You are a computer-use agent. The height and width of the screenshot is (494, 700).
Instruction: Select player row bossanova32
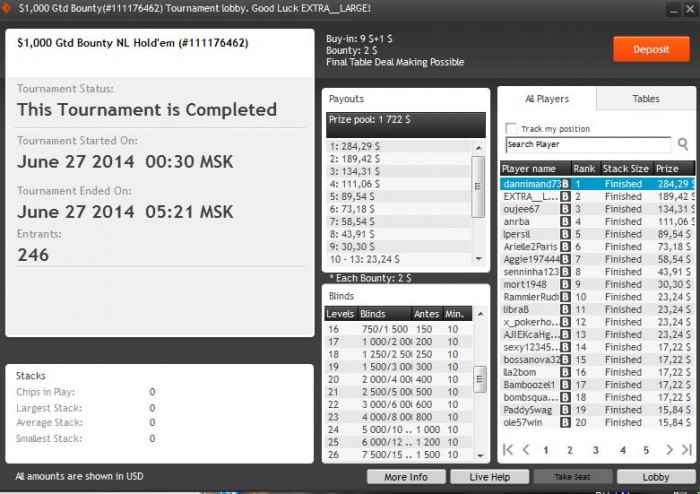click(x=597, y=360)
